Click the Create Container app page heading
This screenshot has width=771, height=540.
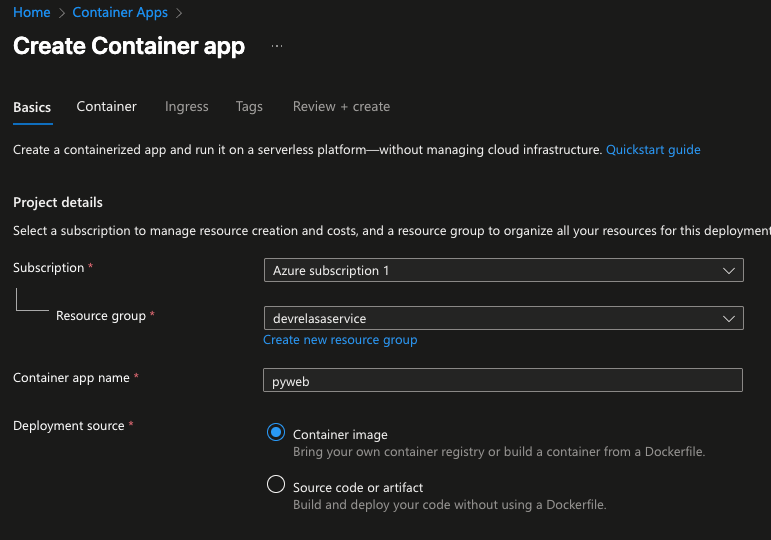[x=129, y=46]
